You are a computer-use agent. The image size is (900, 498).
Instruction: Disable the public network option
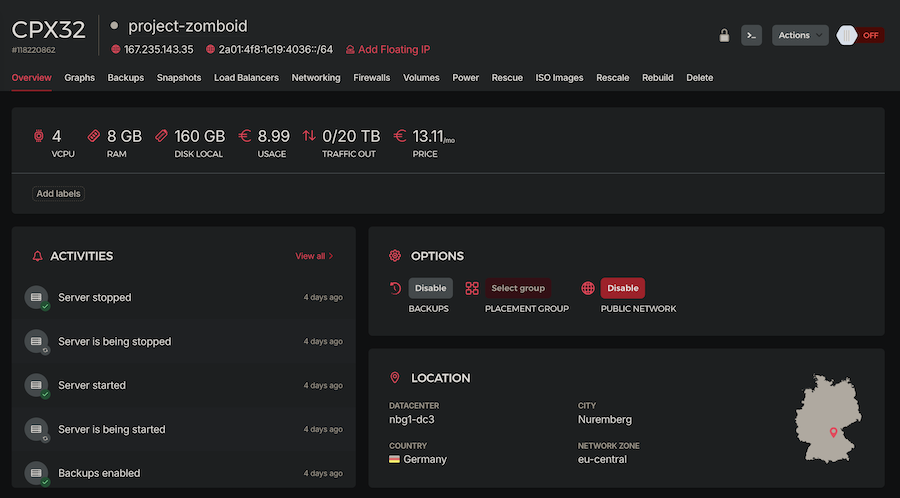(x=622, y=288)
